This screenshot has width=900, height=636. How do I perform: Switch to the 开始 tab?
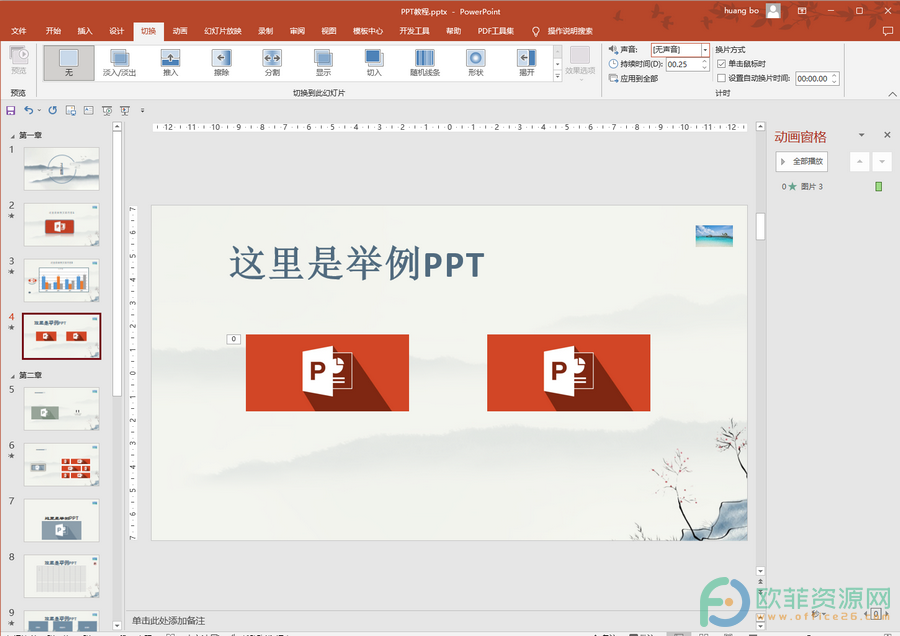click(x=53, y=31)
